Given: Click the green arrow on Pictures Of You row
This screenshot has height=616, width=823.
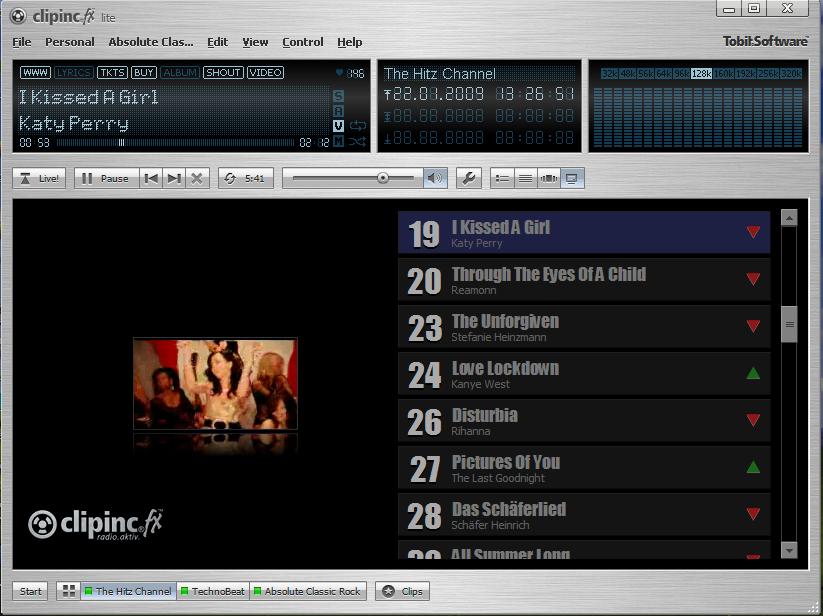Looking at the screenshot, I should point(753,467).
